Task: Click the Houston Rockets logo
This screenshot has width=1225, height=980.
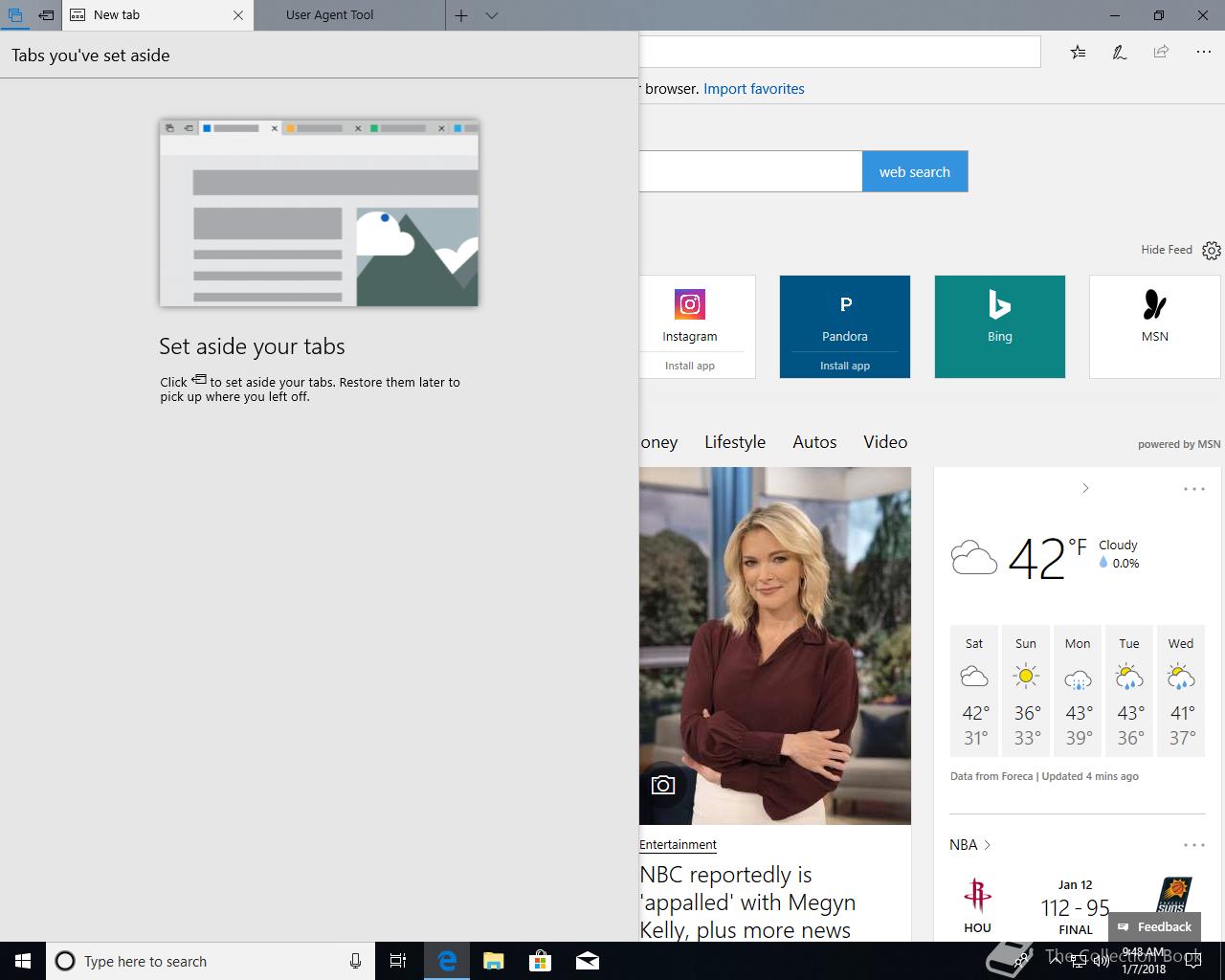Action: coord(977,896)
